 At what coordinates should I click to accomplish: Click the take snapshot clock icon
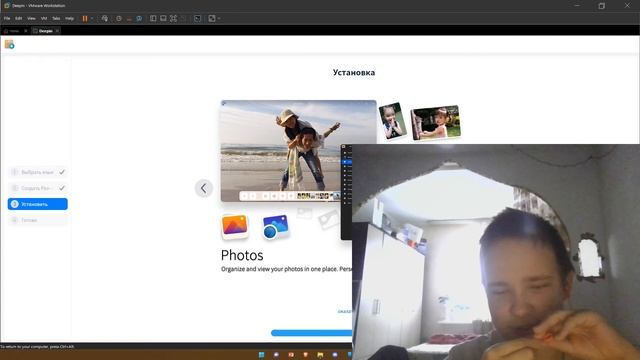119,18
